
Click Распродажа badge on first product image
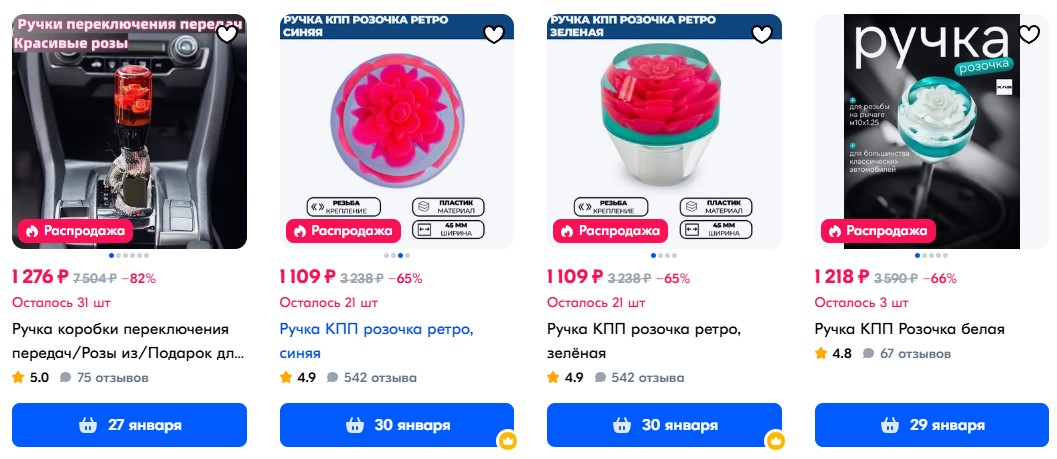[74, 231]
